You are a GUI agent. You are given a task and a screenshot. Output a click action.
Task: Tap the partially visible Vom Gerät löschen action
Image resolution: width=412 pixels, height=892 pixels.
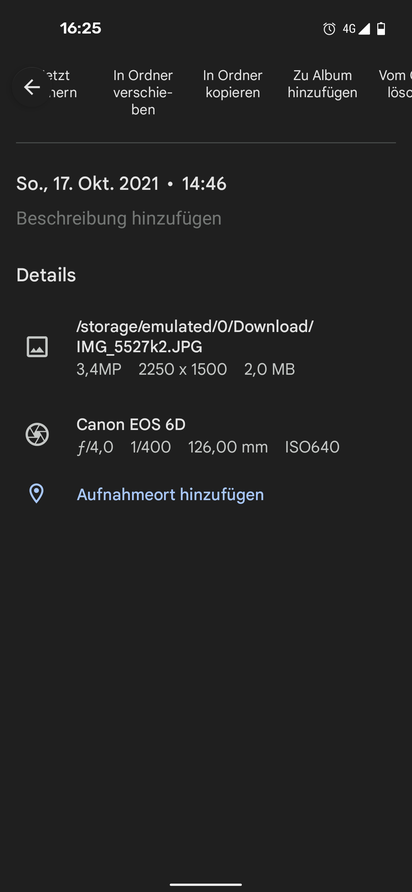[x=395, y=84]
